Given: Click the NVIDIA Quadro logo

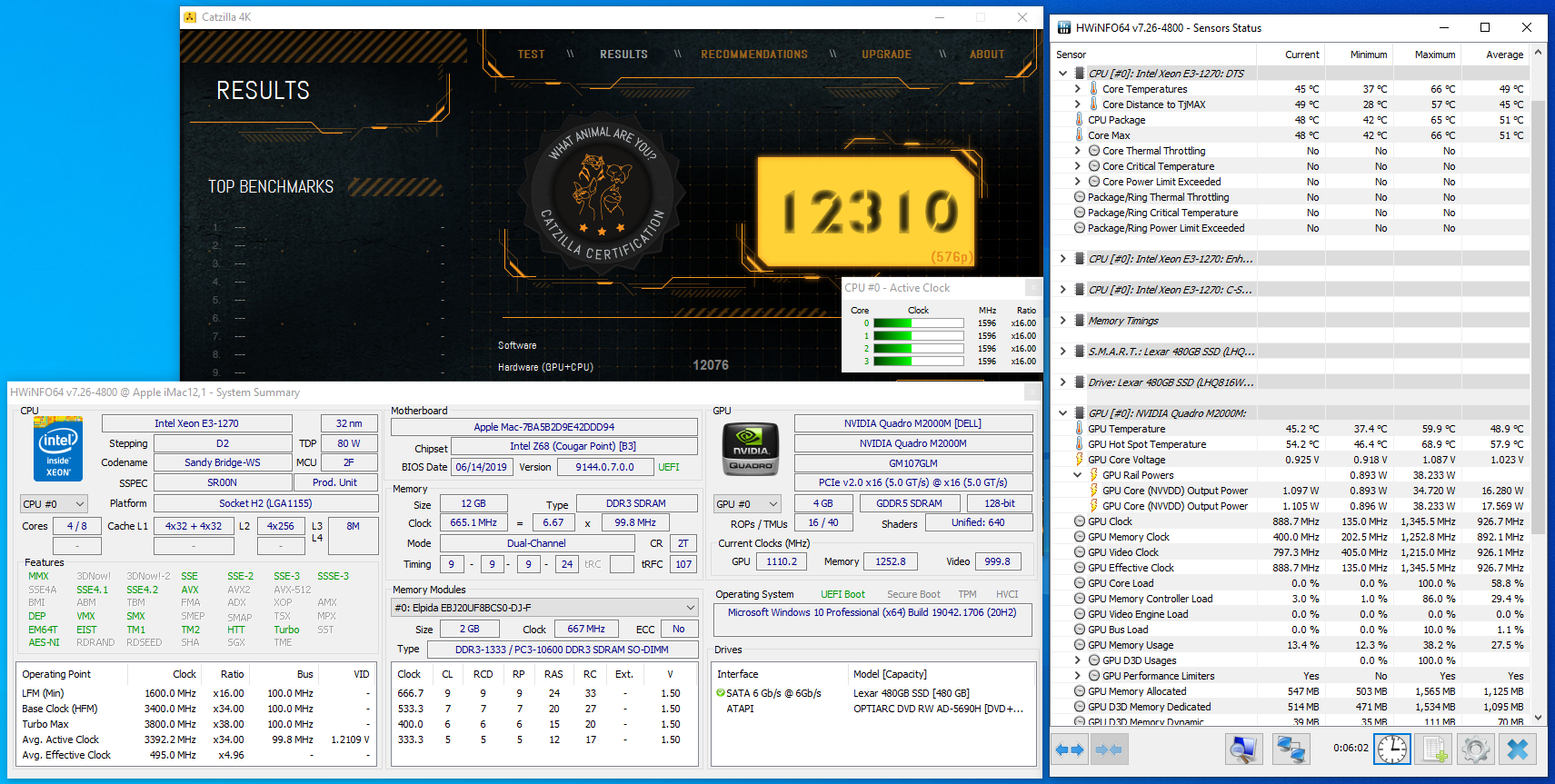Looking at the screenshot, I should tap(751, 447).
